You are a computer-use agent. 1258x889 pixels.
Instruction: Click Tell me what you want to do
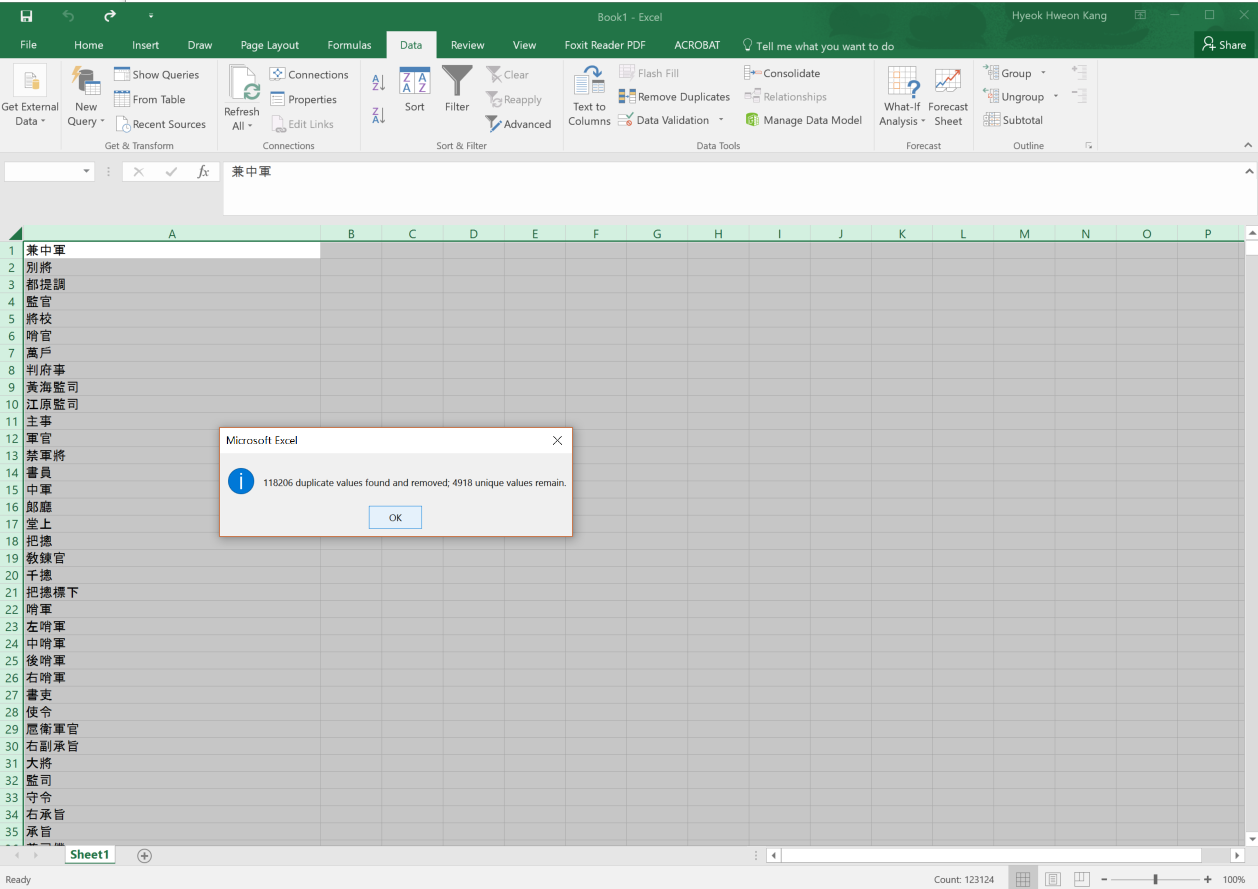[x=818, y=46]
